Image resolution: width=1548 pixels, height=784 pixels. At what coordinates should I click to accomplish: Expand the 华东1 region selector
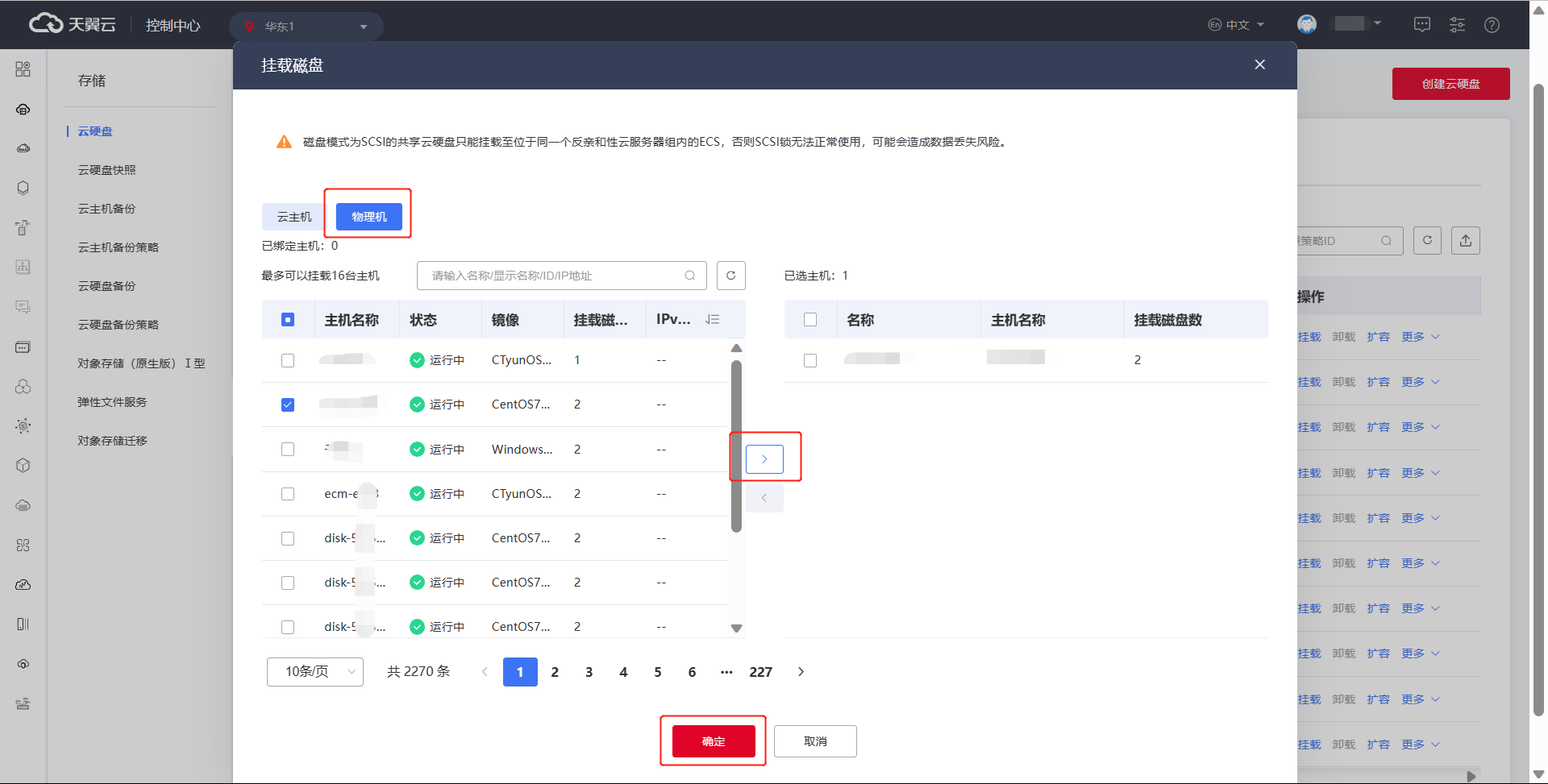point(306,27)
